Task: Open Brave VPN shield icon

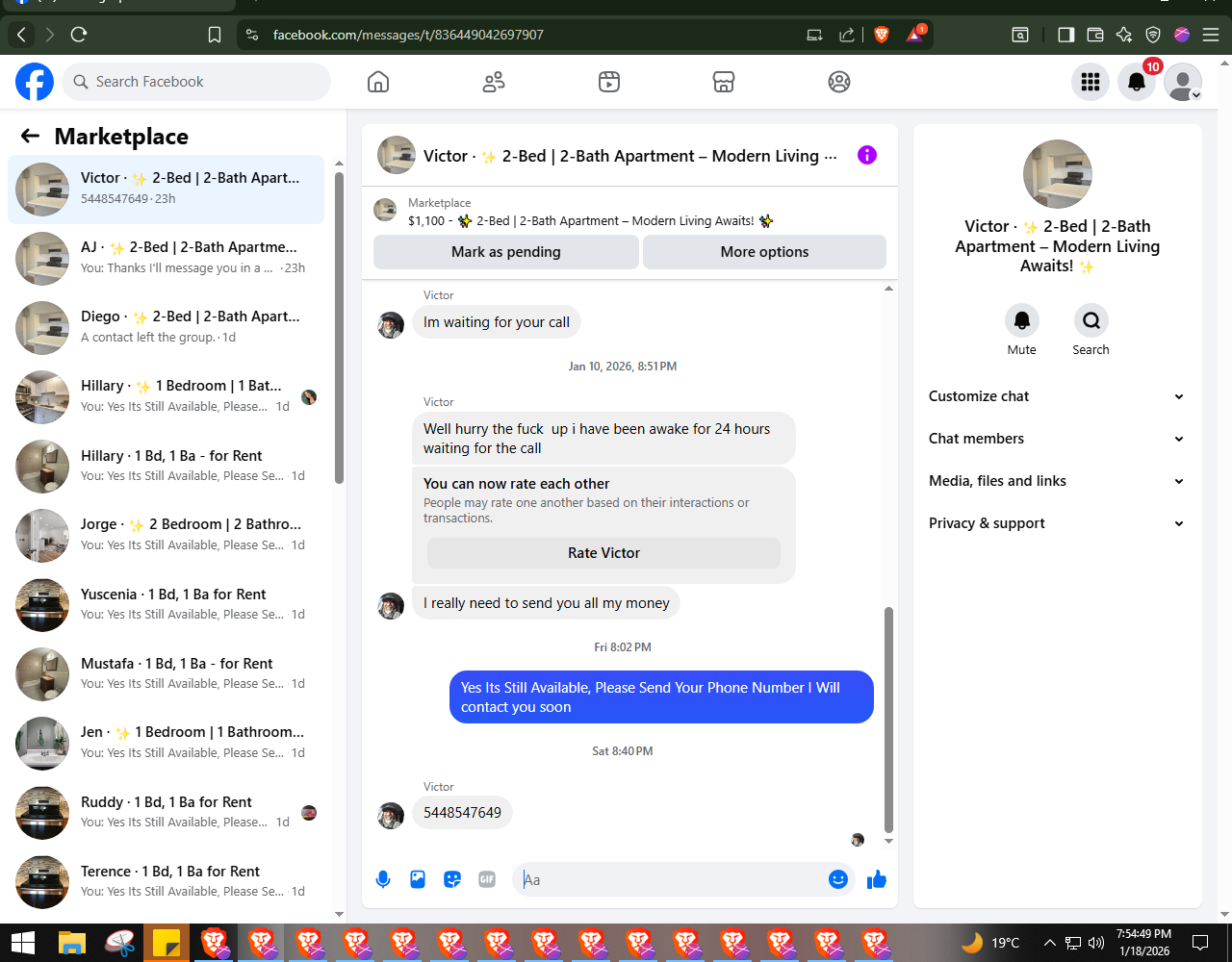Action: click(x=1153, y=35)
